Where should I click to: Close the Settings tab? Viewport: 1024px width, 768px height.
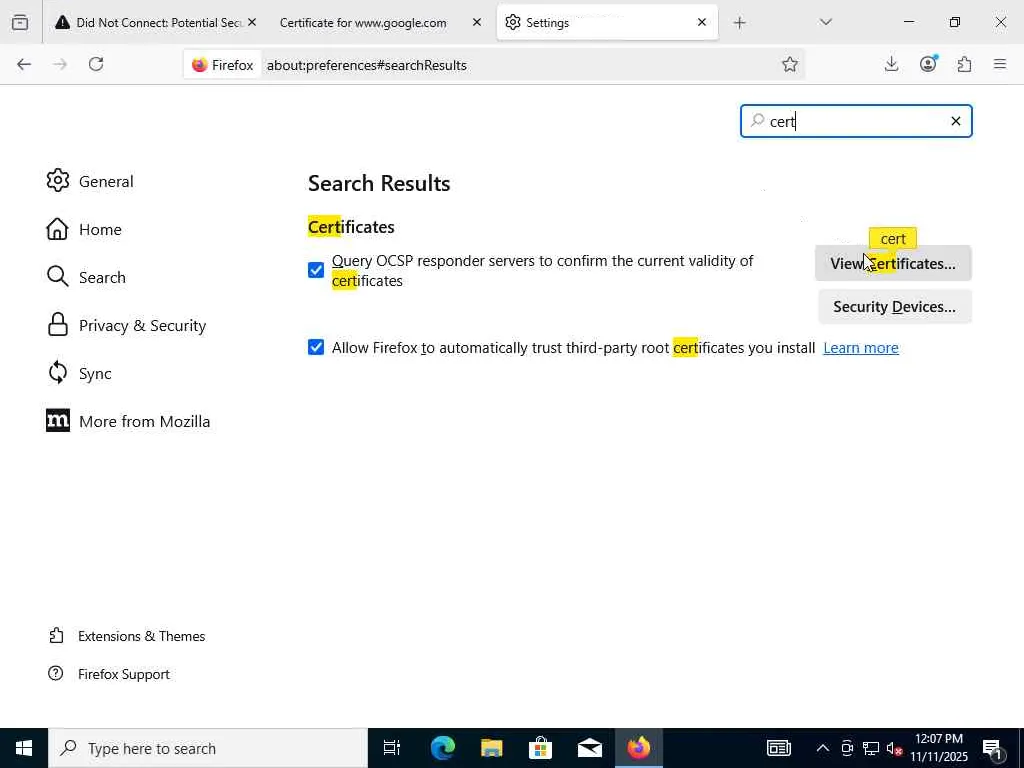point(701,23)
